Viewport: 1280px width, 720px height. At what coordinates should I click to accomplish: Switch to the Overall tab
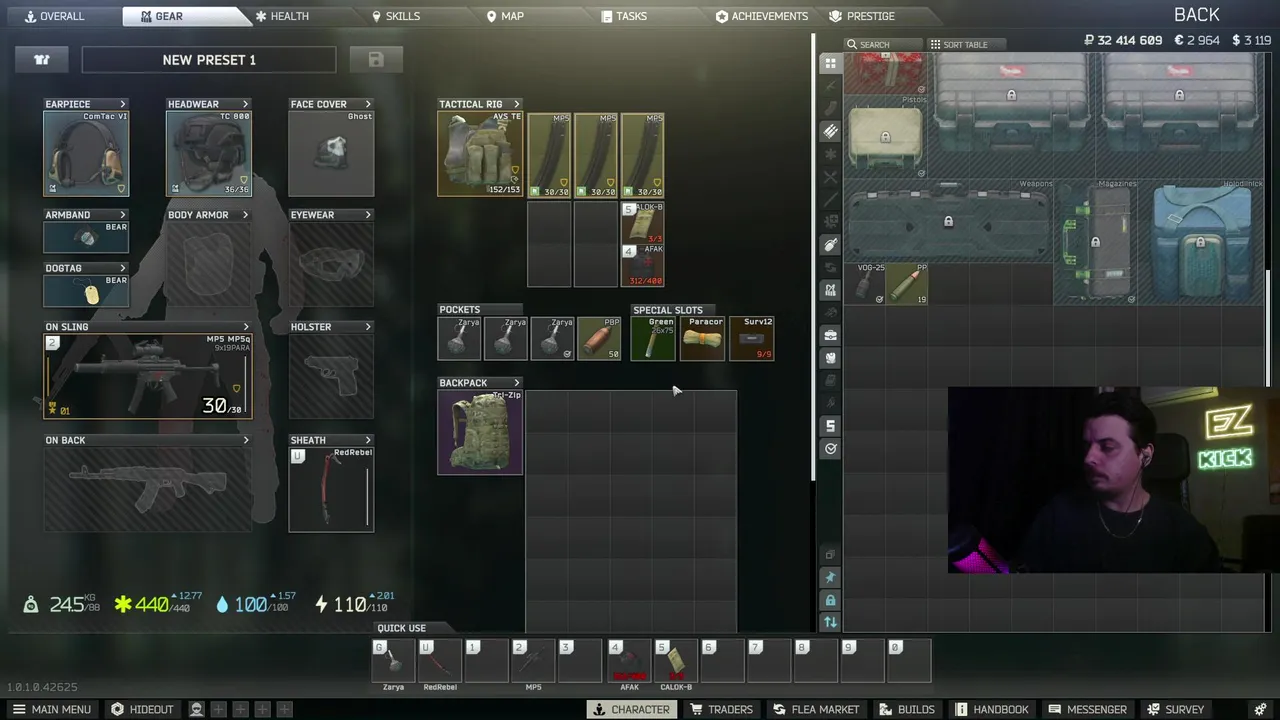pyautogui.click(x=55, y=16)
